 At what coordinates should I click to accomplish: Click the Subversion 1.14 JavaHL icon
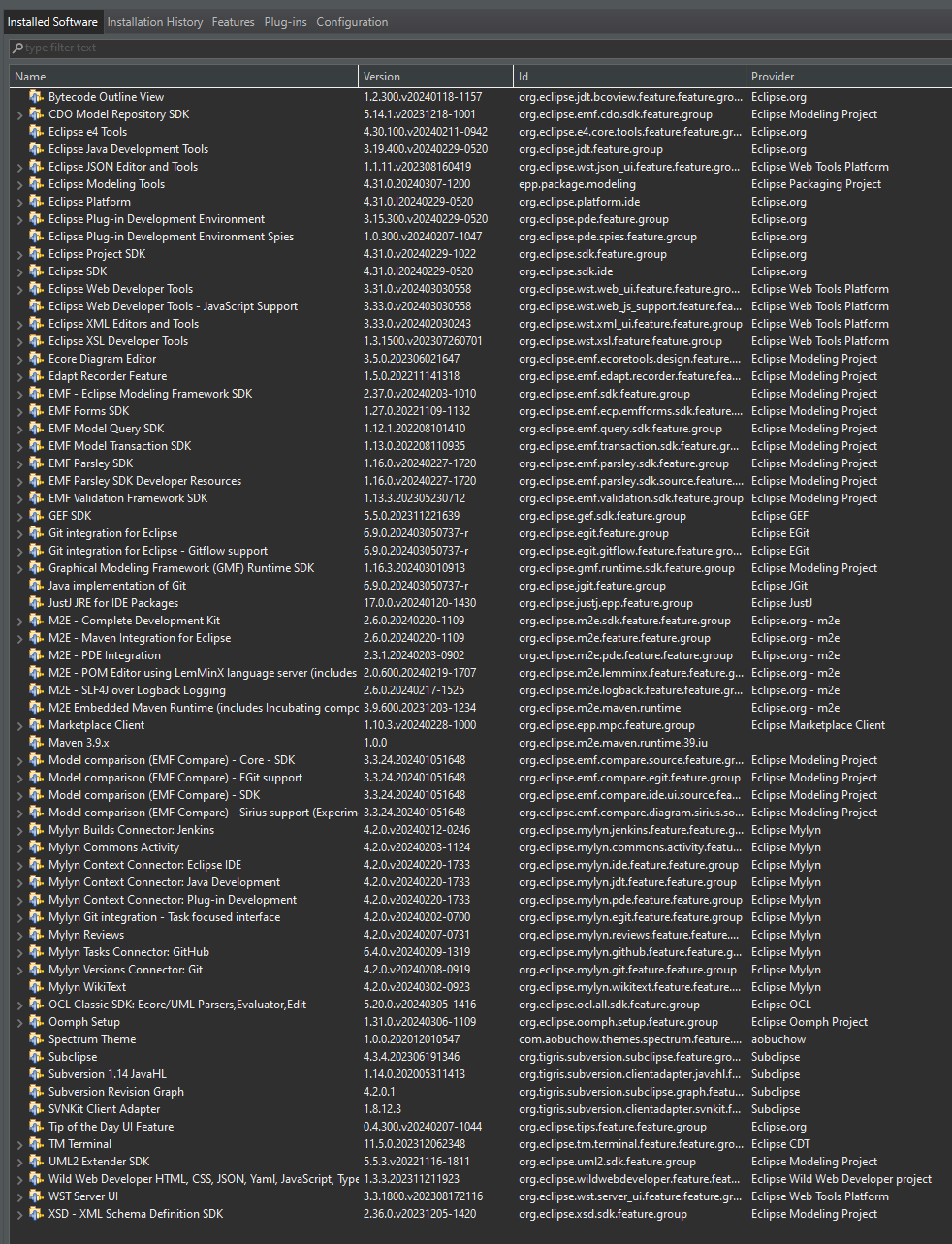(x=37, y=1074)
